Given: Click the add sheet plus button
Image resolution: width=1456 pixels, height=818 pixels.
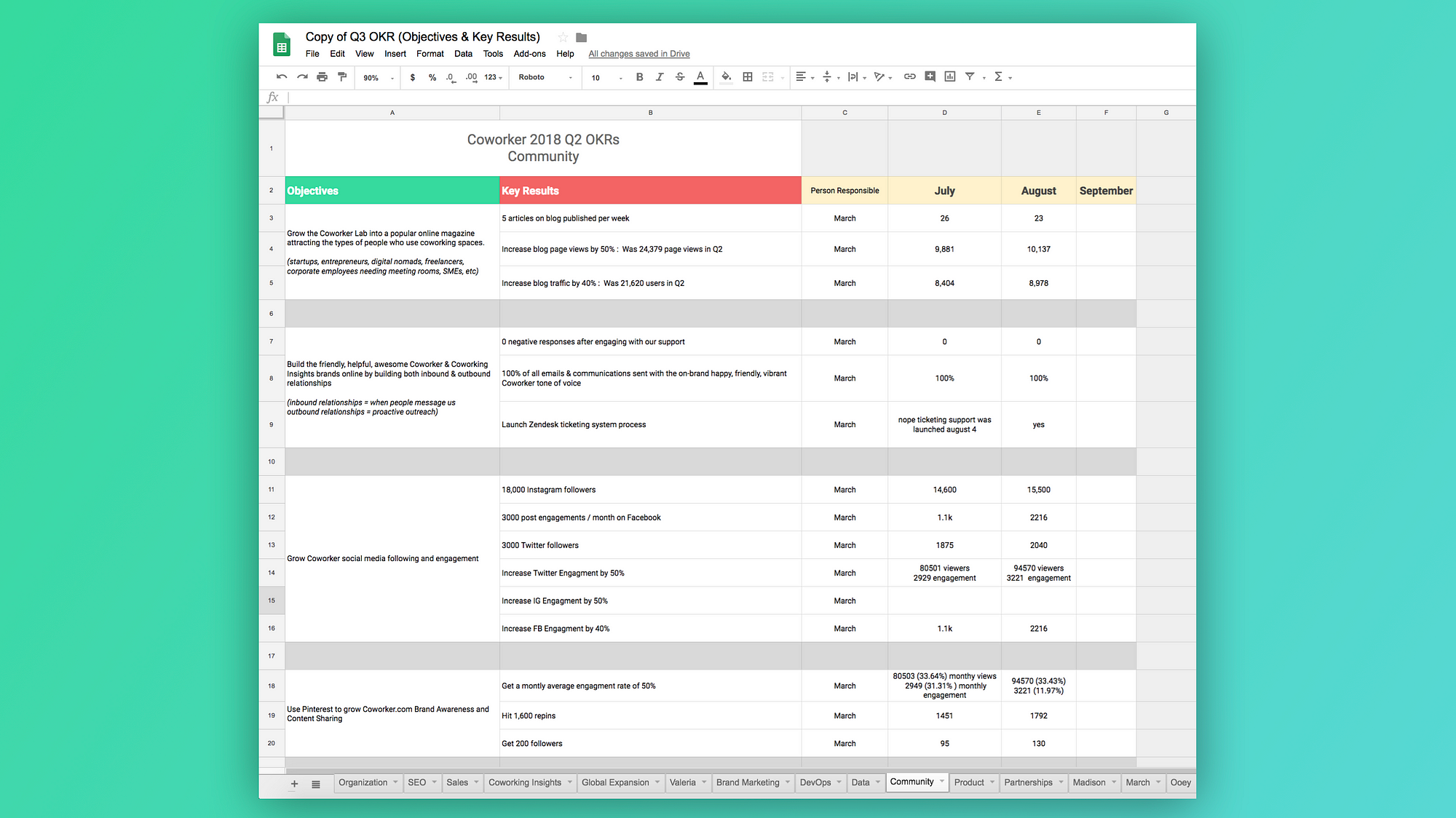Looking at the screenshot, I should click(295, 784).
